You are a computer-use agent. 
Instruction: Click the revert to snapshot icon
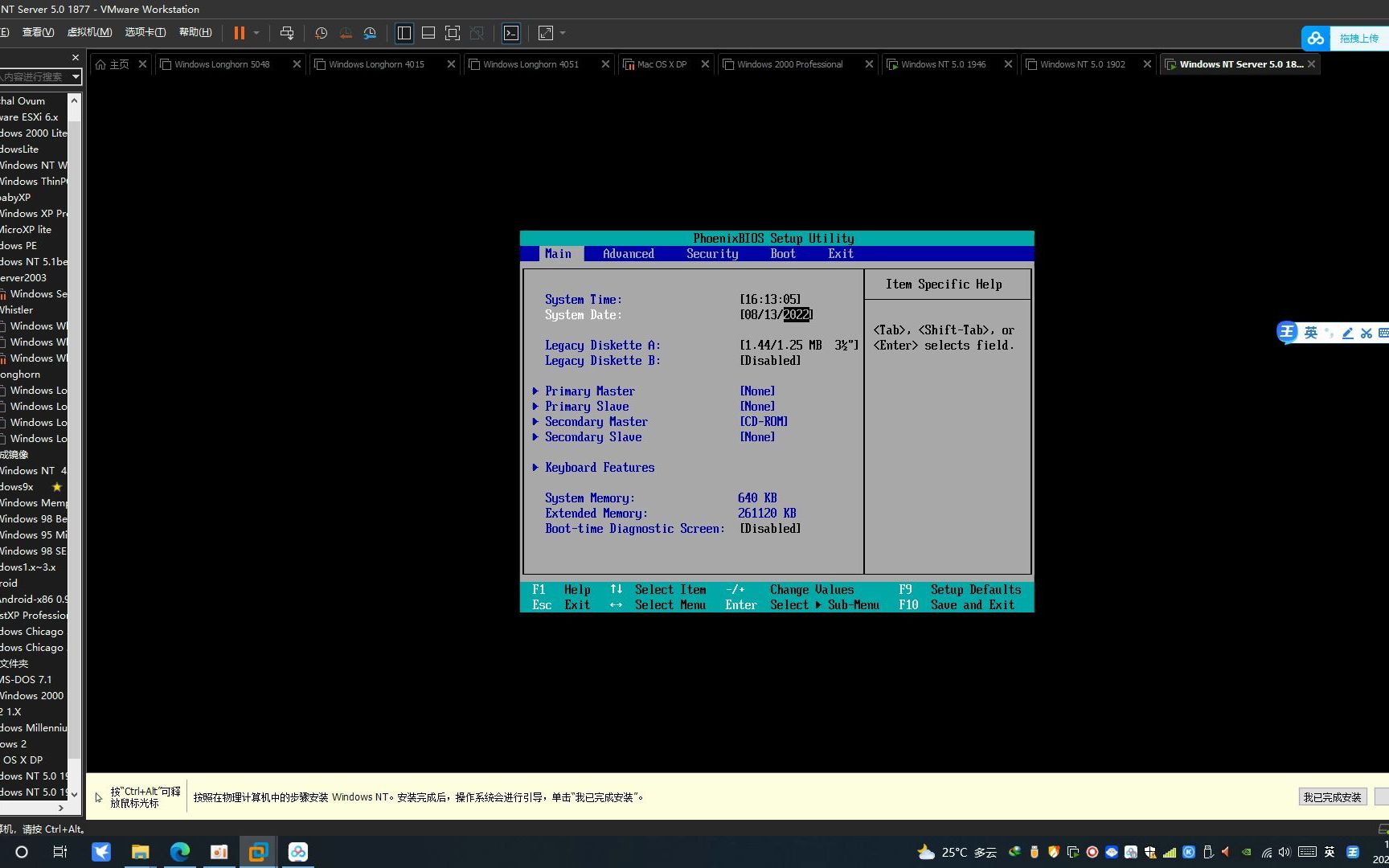(x=346, y=33)
